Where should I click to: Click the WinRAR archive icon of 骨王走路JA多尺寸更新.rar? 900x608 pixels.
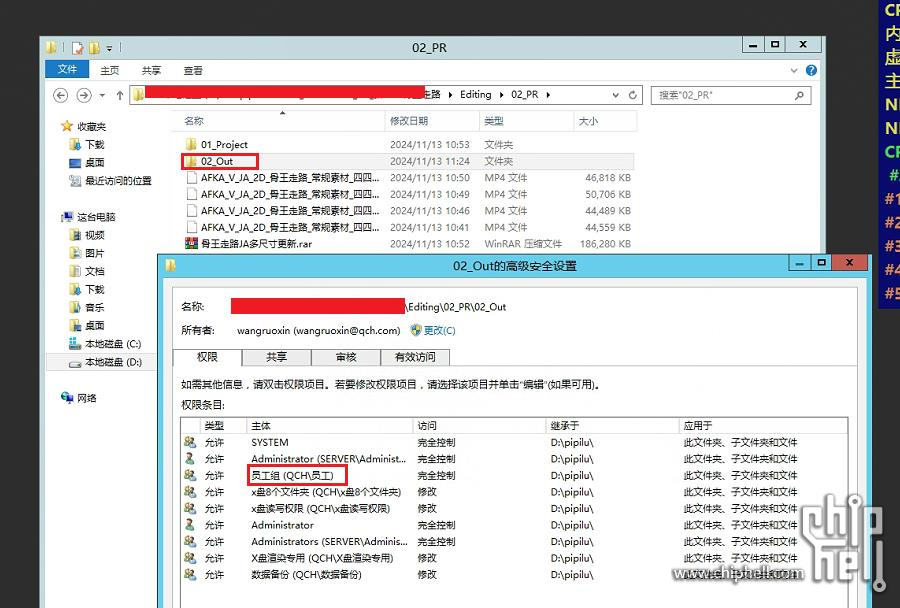pos(191,243)
